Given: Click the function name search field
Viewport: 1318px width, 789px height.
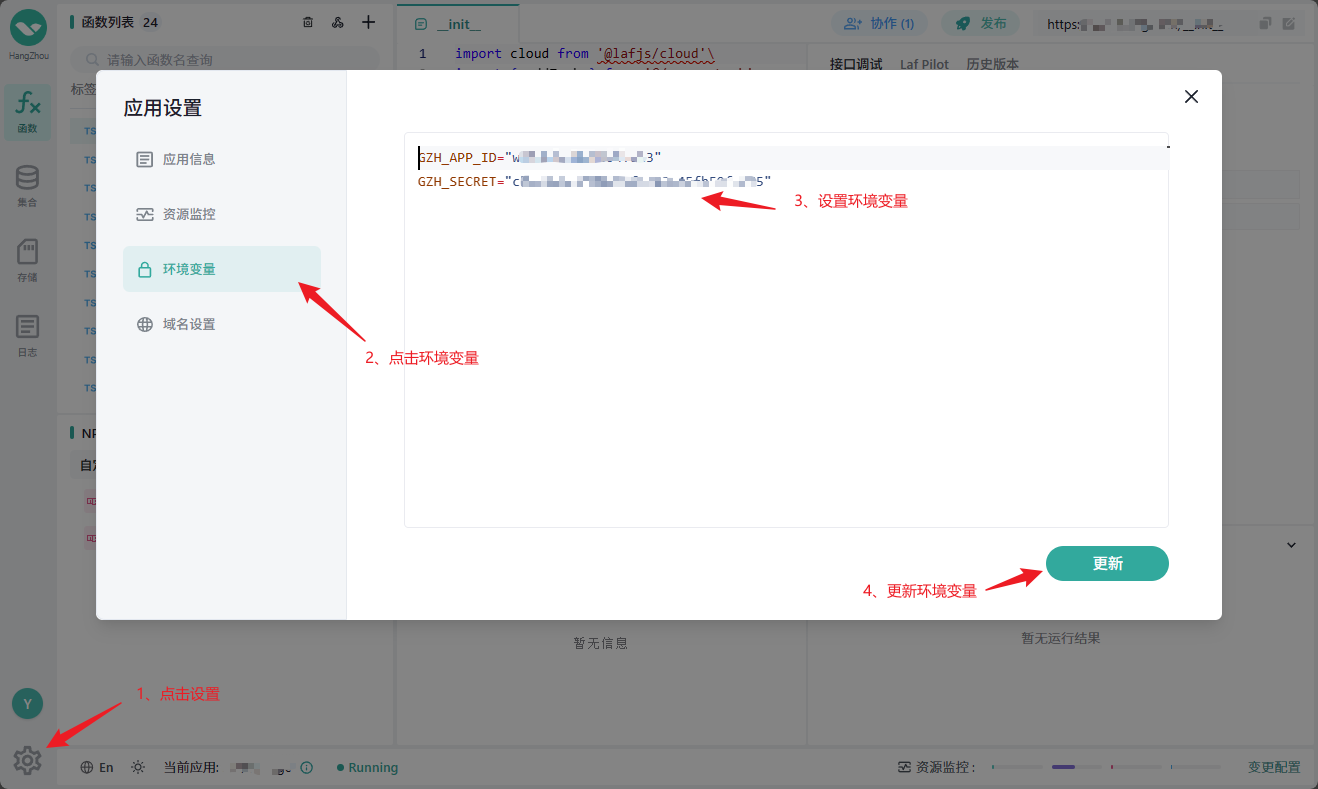Looking at the screenshot, I should (225, 60).
